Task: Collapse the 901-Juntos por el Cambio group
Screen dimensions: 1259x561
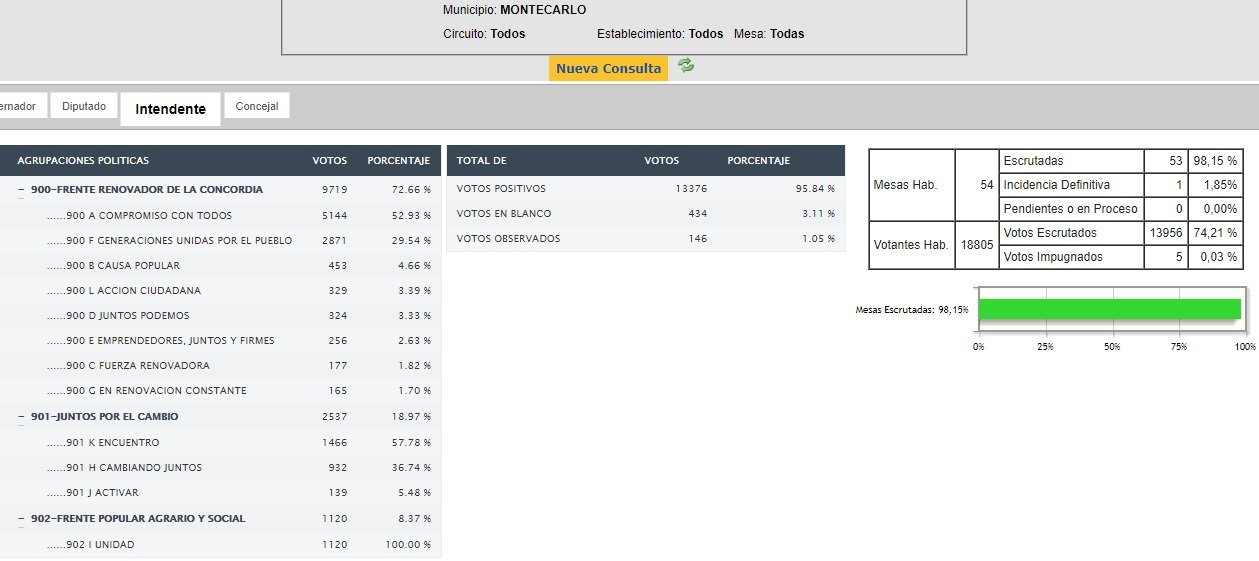Action: (21, 416)
